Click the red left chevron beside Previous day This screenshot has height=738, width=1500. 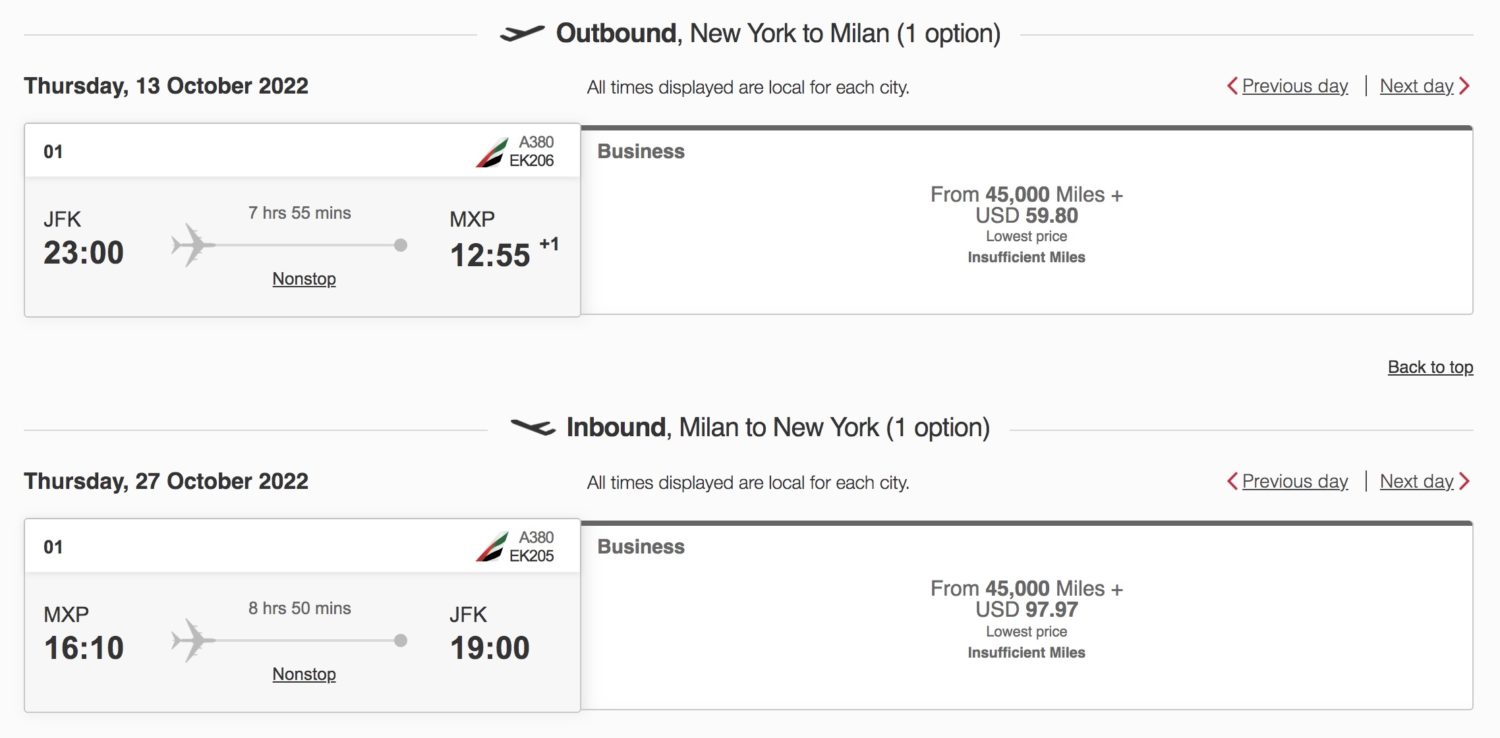click(x=1234, y=86)
